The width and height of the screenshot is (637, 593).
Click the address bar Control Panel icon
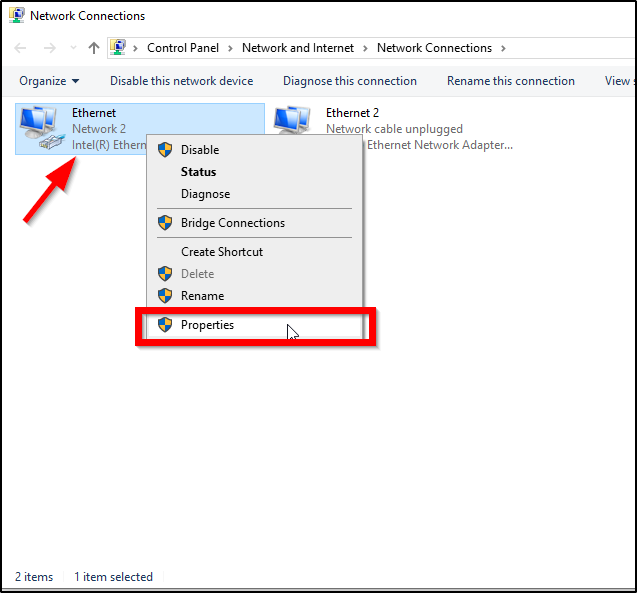(119, 48)
